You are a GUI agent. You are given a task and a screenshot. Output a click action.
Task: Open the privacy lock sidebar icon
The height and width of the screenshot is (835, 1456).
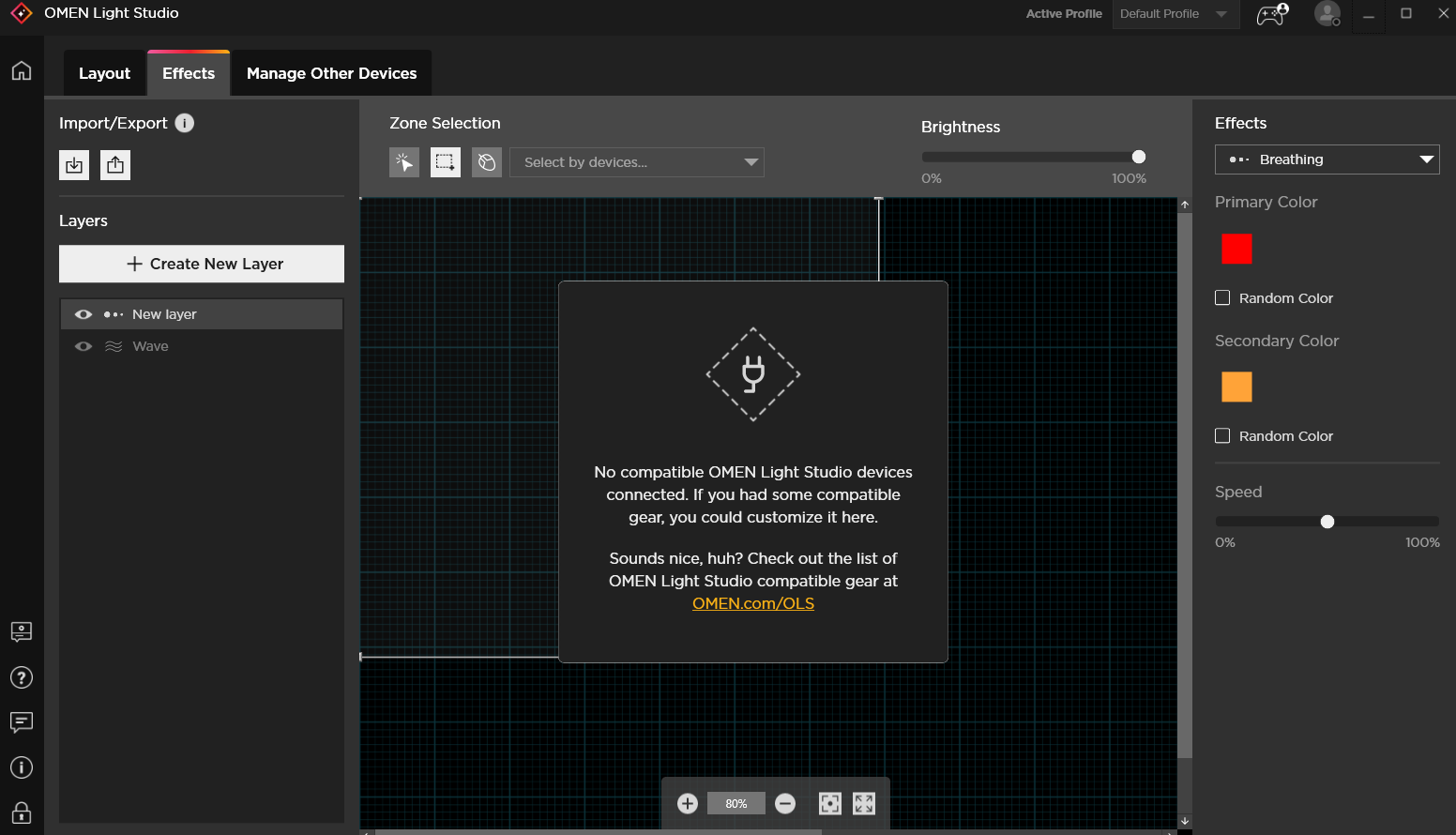point(22,812)
